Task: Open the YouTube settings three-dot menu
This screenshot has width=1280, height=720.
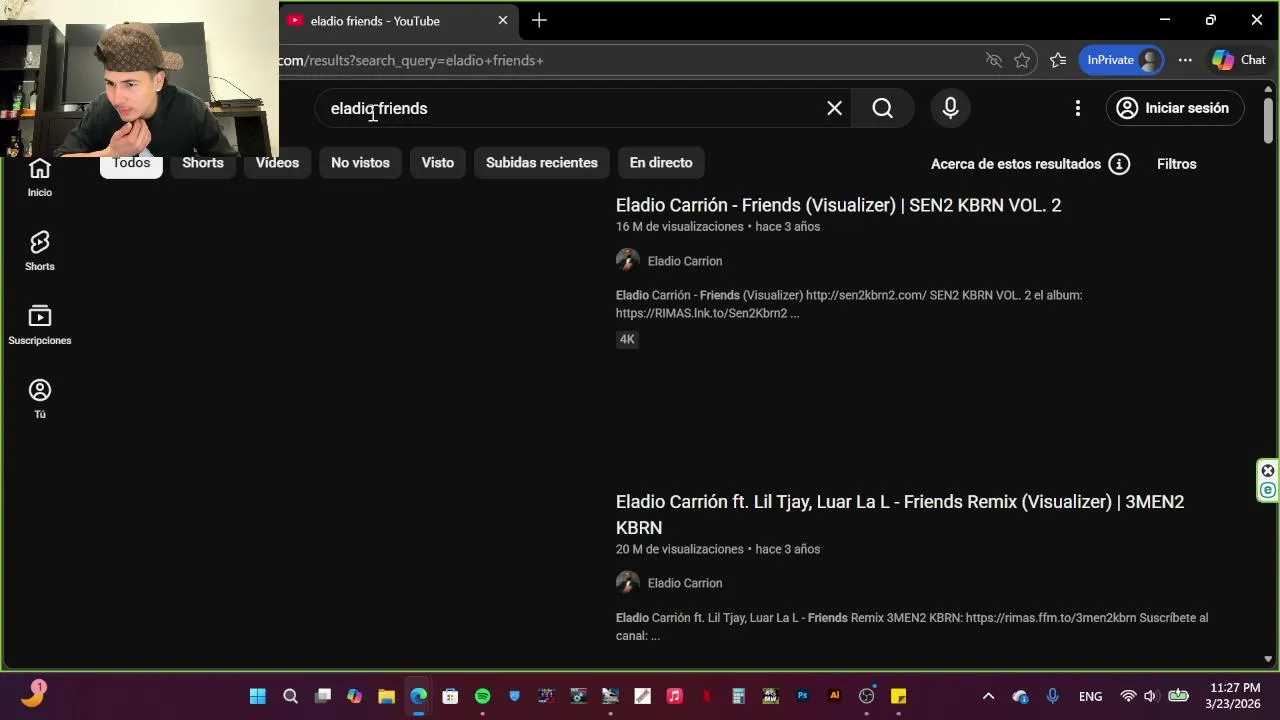Action: point(1077,108)
